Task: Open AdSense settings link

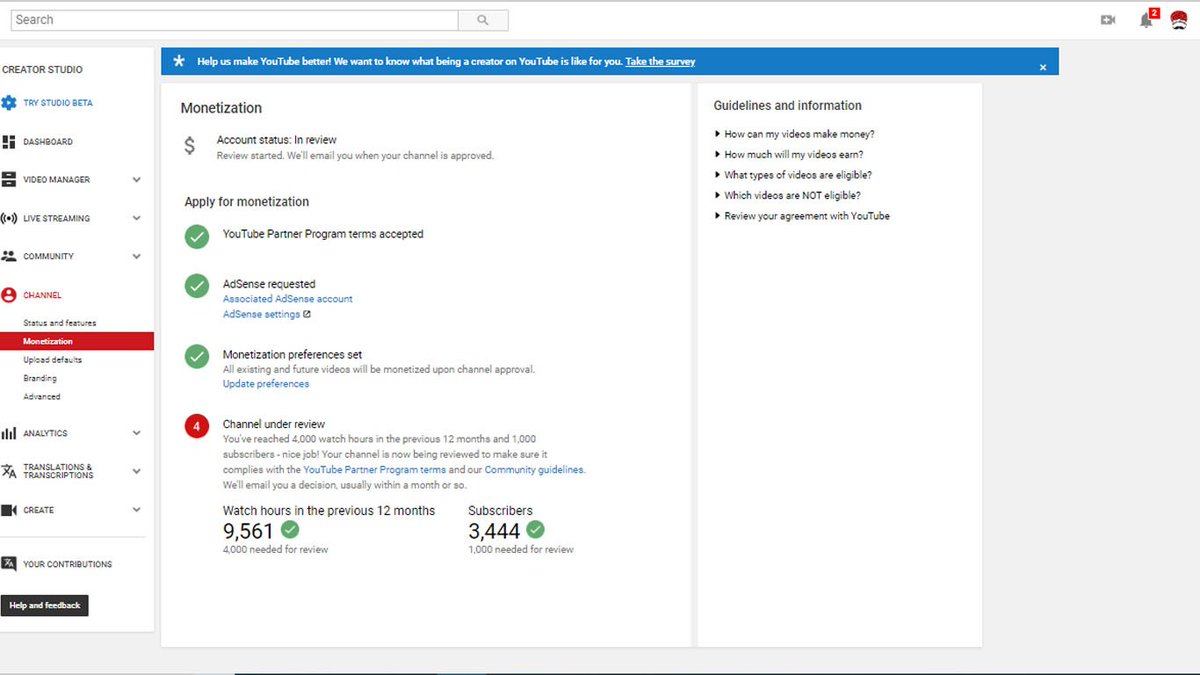Action: point(261,314)
